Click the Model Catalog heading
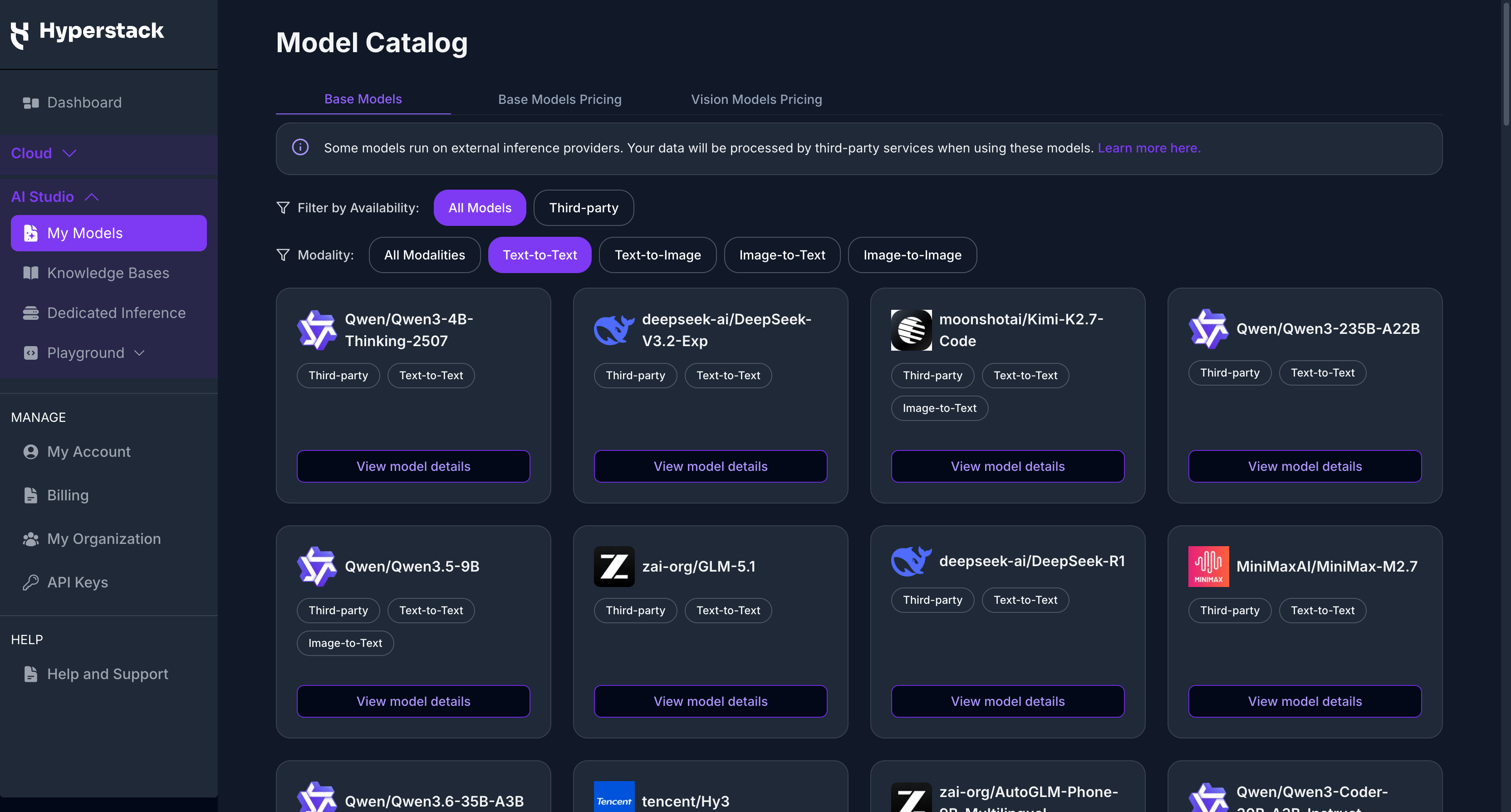 click(x=372, y=42)
